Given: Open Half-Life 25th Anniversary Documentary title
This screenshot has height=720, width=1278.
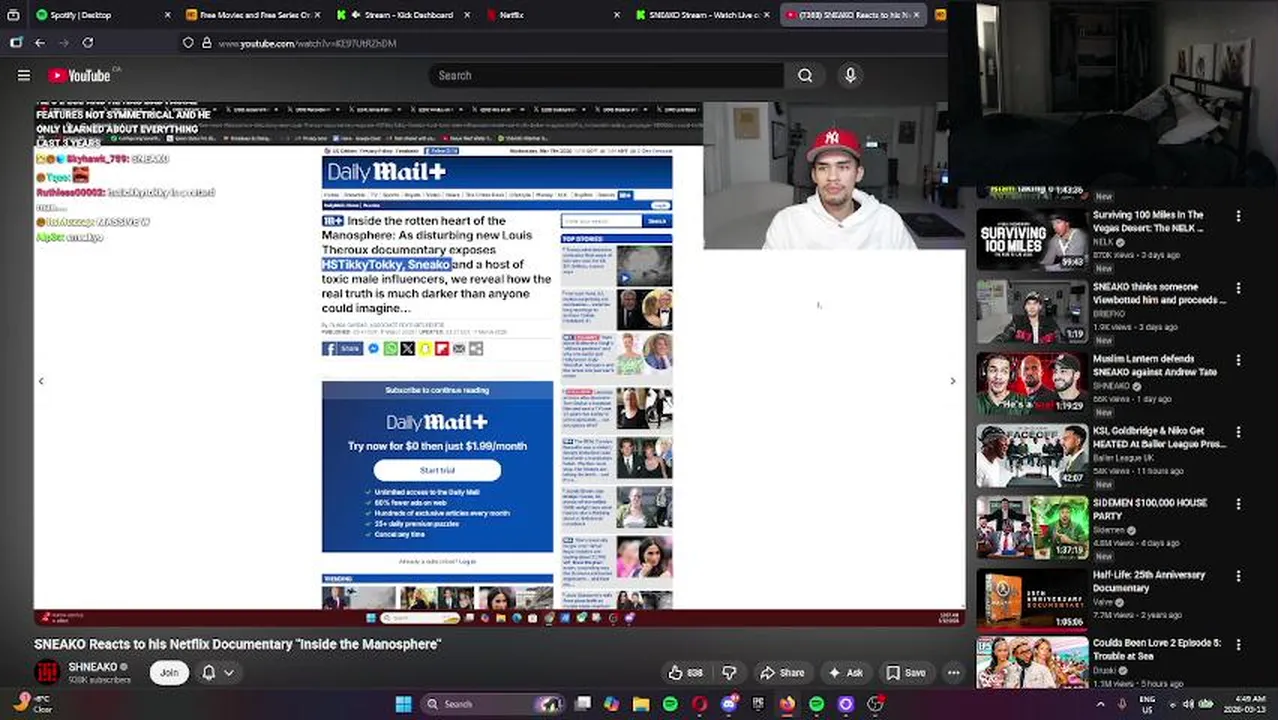Looking at the screenshot, I should (x=1149, y=581).
